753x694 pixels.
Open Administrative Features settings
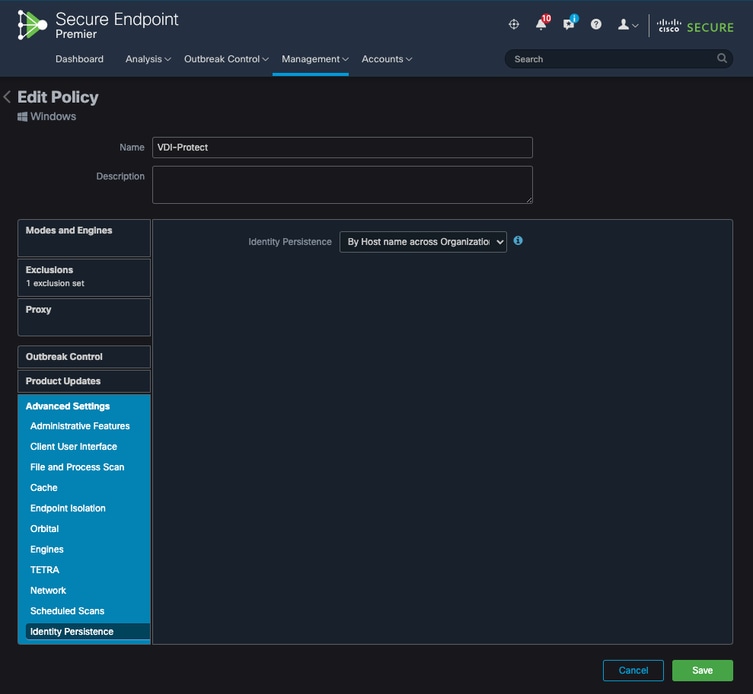(80, 426)
